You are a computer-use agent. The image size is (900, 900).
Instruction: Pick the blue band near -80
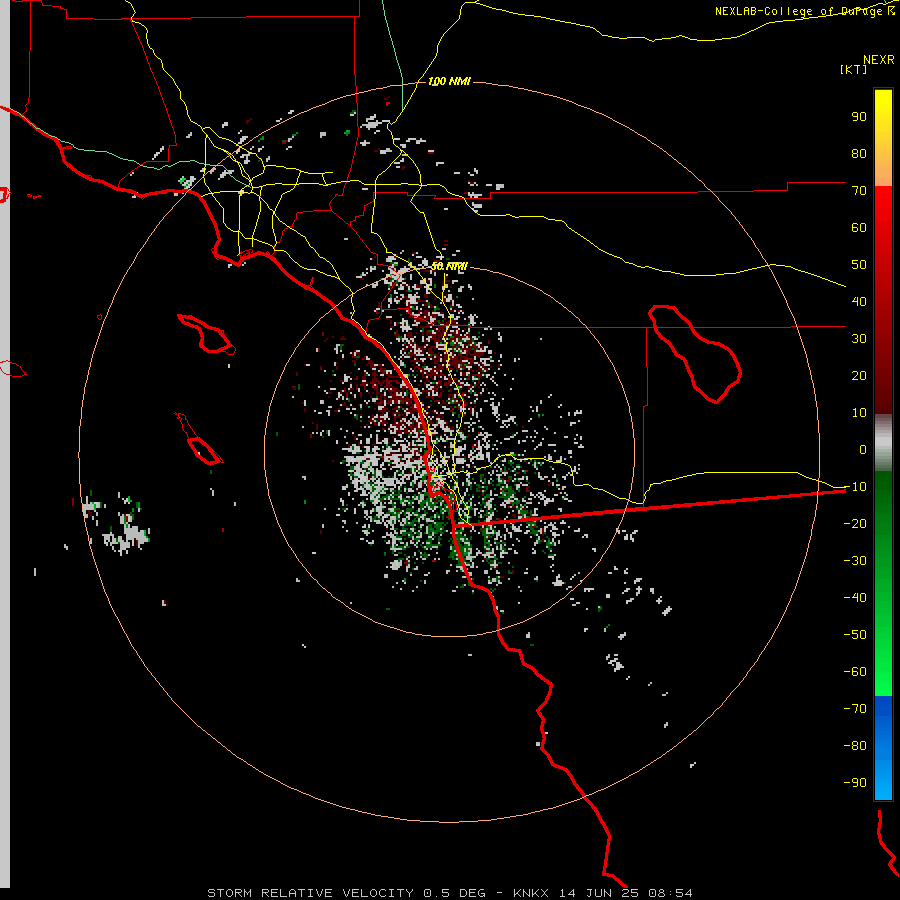point(883,746)
